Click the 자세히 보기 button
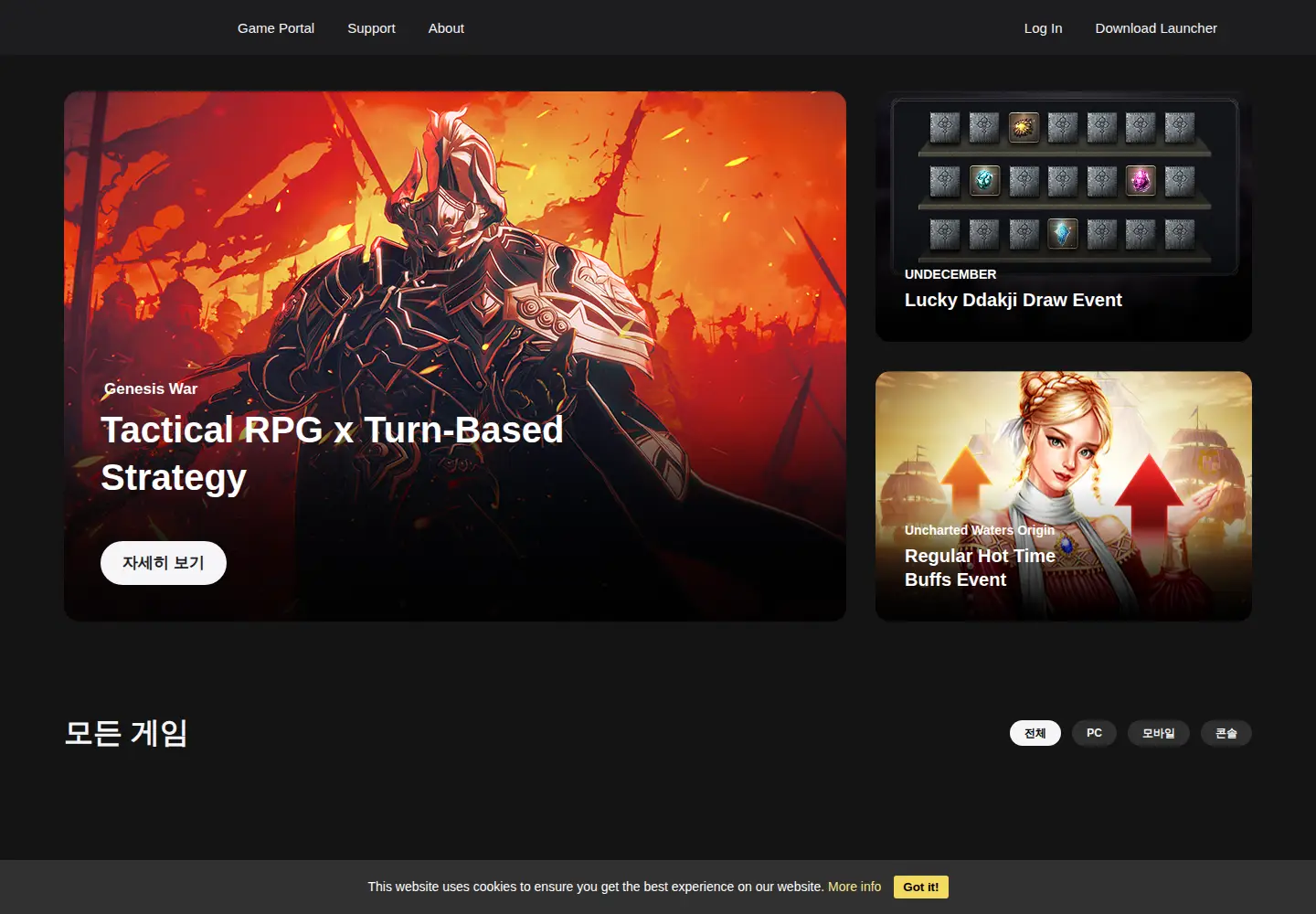The image size is (1316, 914). pos(164,563)
